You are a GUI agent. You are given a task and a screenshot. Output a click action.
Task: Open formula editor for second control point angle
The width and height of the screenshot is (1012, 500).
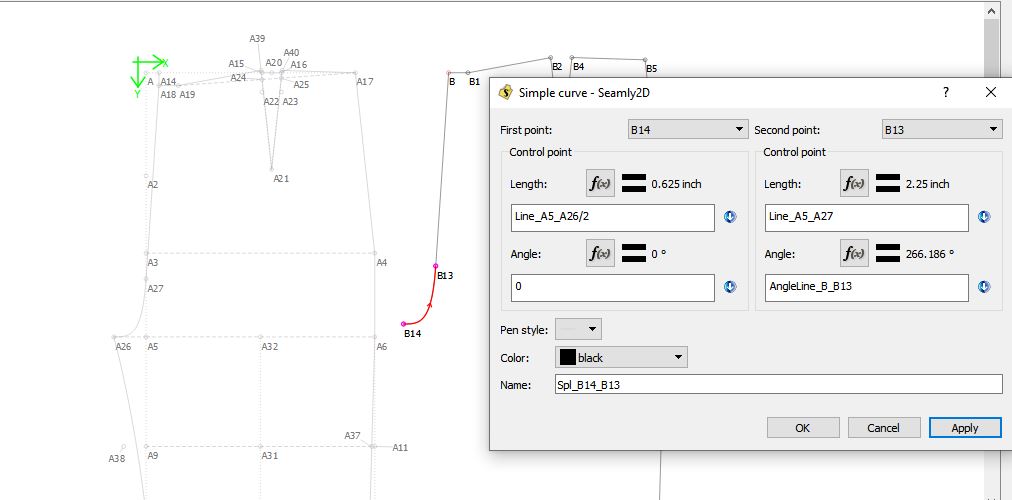tap(854, 254)
